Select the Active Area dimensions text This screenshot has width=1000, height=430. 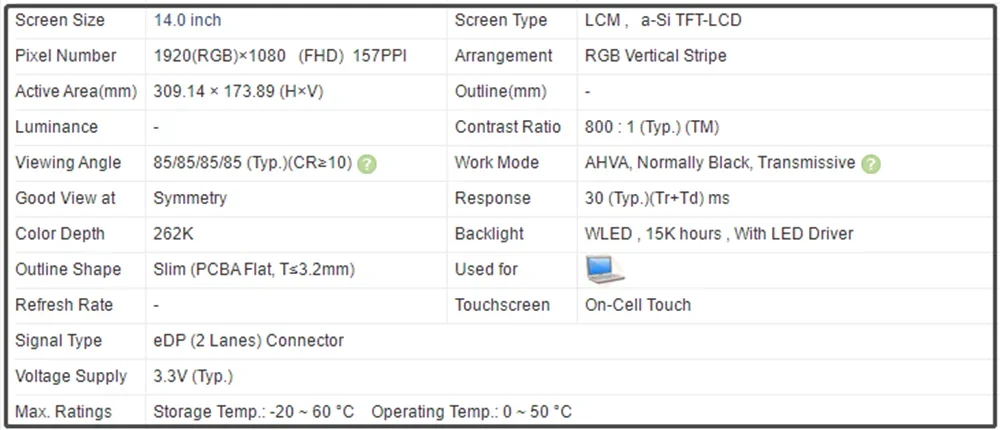(238, 92)
